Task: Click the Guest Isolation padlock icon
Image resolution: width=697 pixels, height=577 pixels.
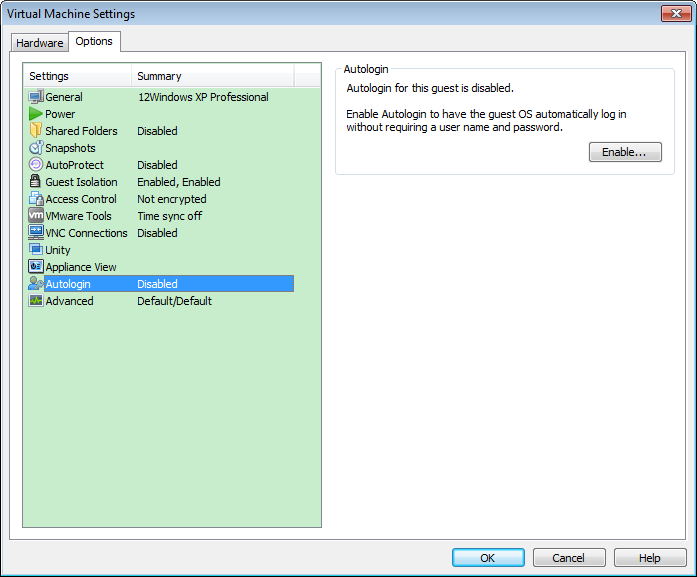Action: coord(35,181)
